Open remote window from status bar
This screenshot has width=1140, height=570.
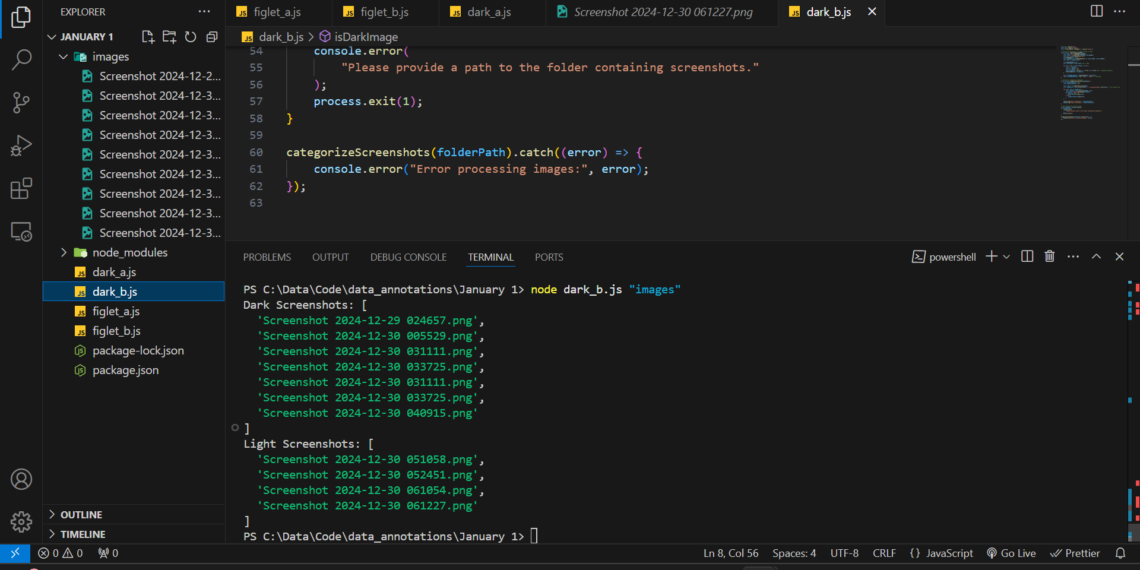pos(15,553)
